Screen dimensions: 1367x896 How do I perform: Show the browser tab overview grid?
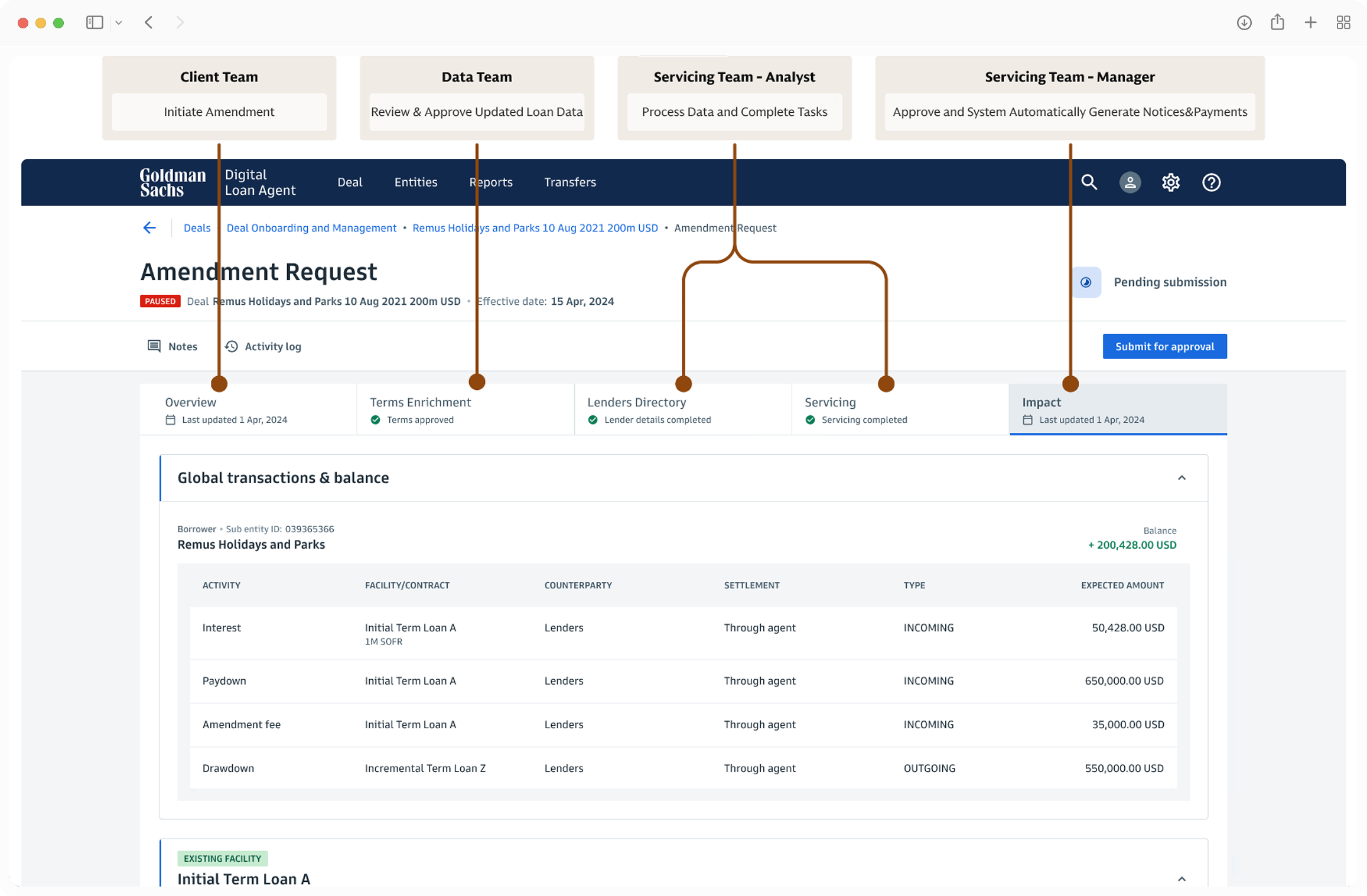(1343, 22)
